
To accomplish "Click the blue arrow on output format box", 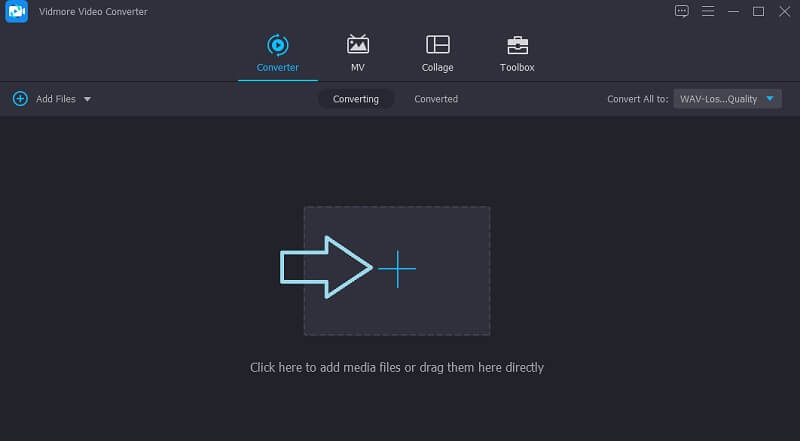I will click(769, 99).
